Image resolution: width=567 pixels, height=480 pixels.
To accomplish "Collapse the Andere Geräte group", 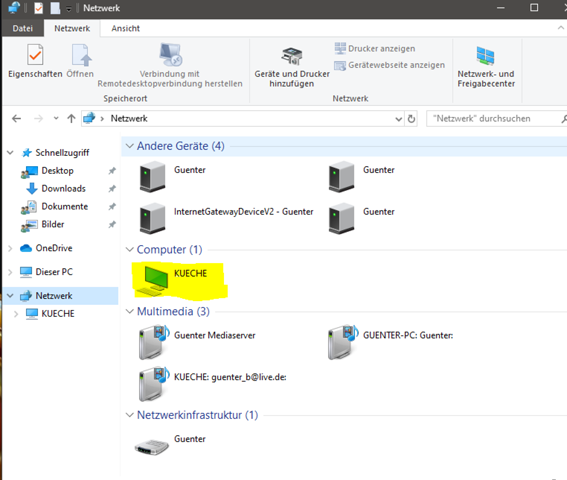I will coord(129,146).
